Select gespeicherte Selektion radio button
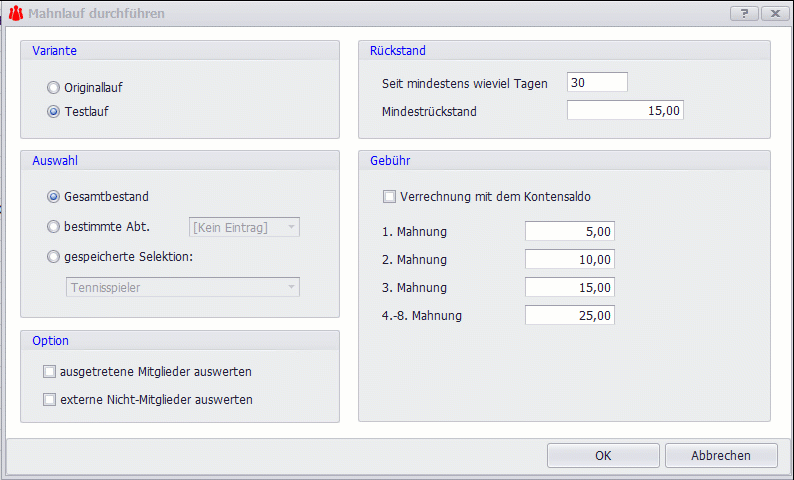 tap(54, 257)
